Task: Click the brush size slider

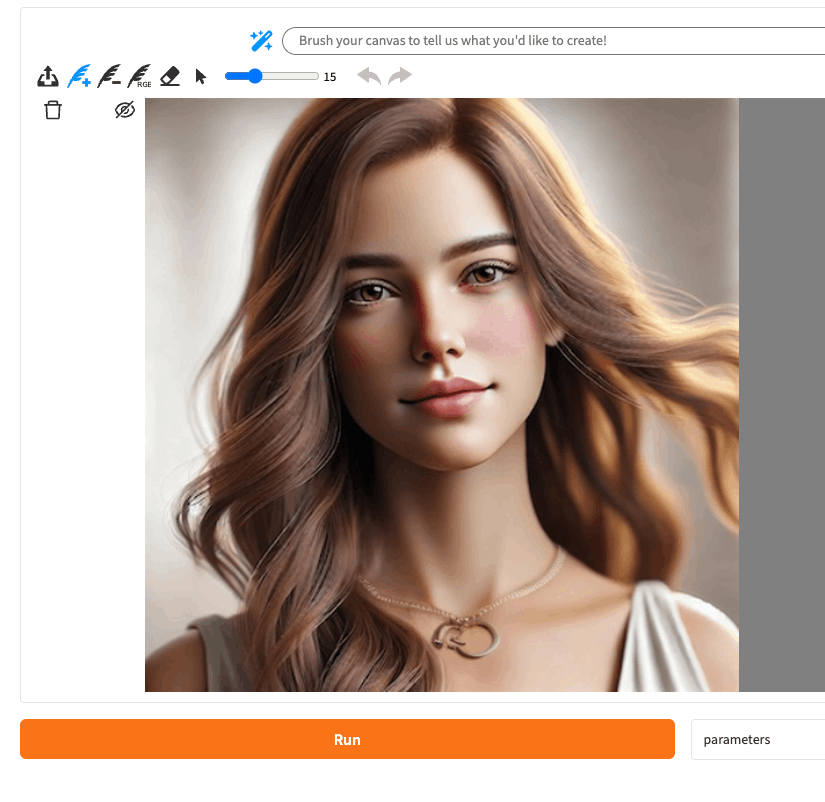Action: click(x=271, y=76)
